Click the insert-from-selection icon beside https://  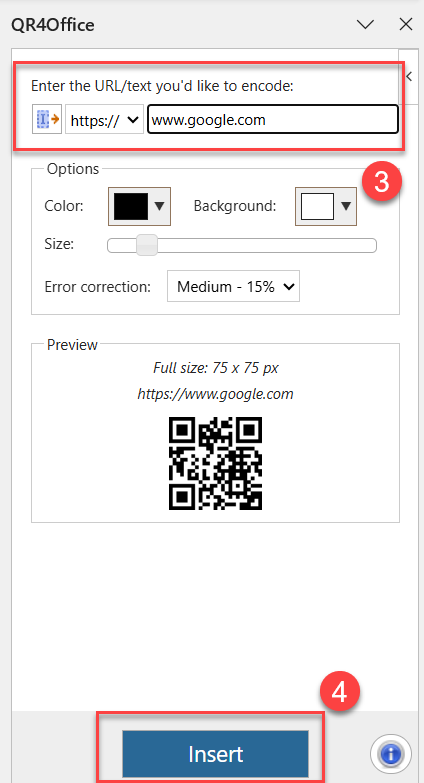pyautogui.click(x=47, y=119)
